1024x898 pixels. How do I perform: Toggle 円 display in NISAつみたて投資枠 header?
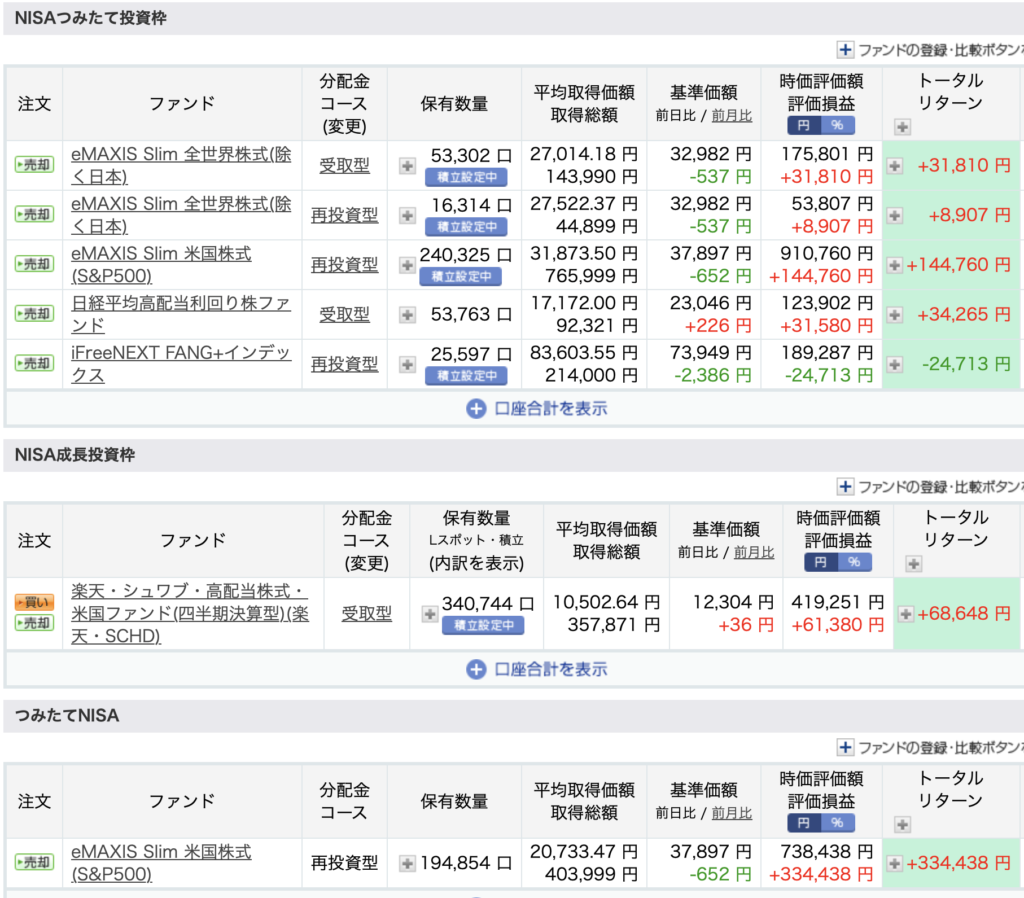[804, 126]
